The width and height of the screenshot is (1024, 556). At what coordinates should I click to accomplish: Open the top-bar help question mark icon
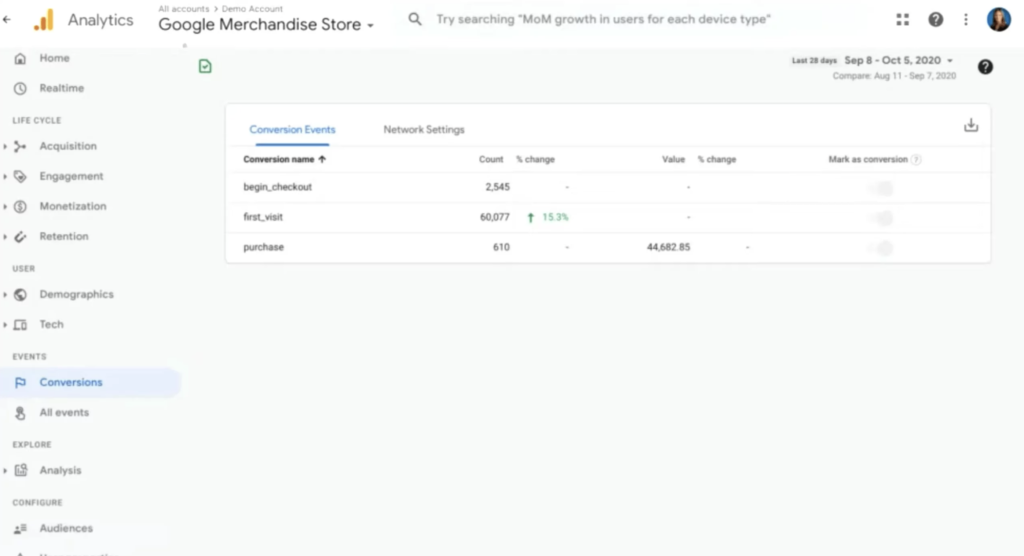tap(935, 20)
